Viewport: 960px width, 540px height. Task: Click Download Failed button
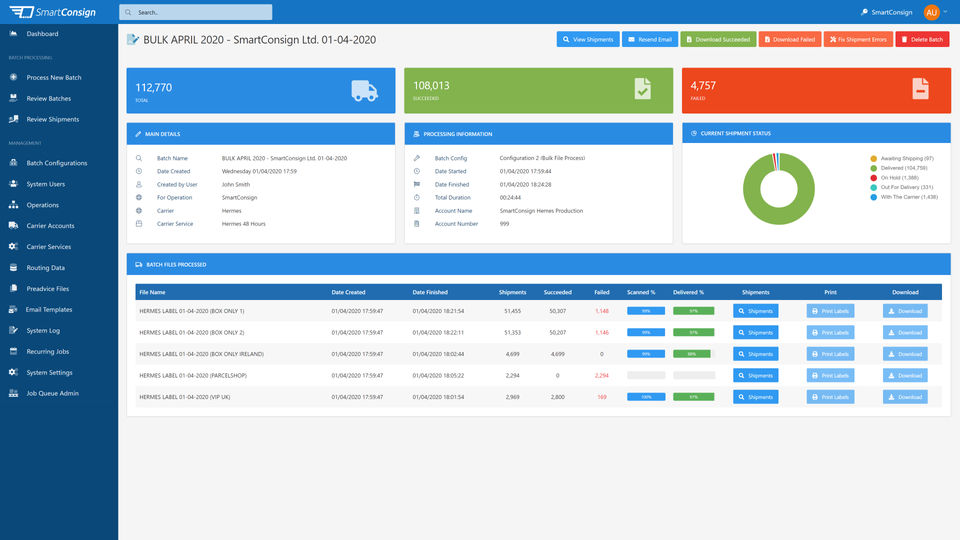click(x=790, y=39)
